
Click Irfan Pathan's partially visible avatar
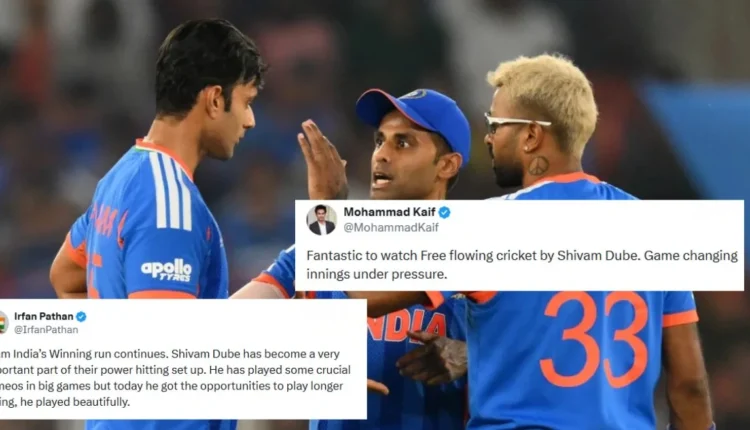[x=4, y=322]
